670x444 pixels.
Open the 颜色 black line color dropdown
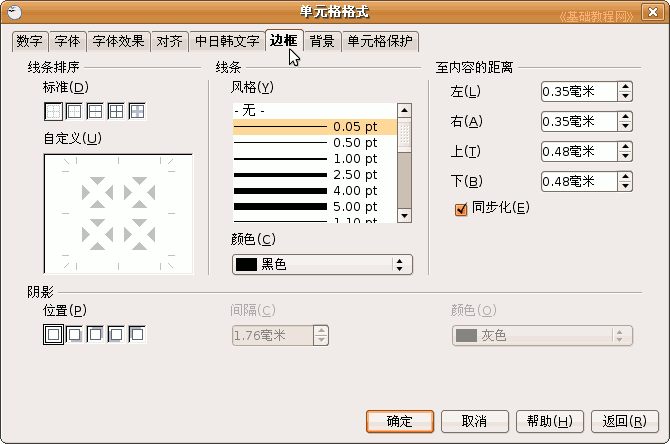(322, 265)
